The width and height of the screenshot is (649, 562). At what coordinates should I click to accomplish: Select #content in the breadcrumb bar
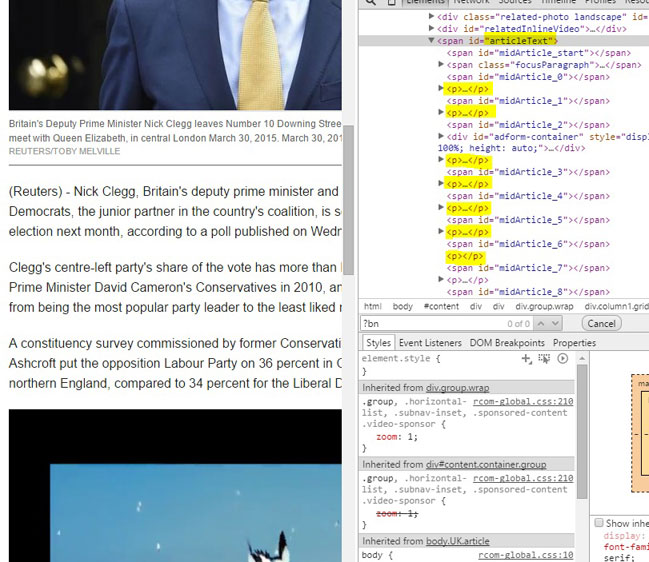coord(441,306)
